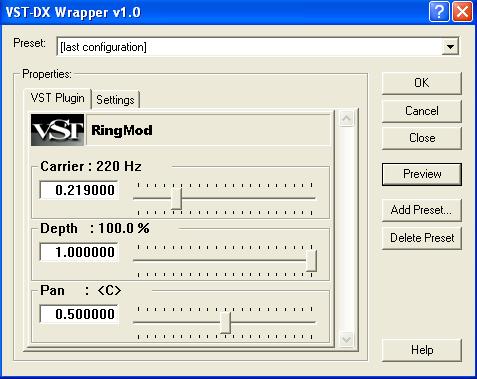Click the Depth value field 1.000000
477x379 pixels.
tap(79, 252)
